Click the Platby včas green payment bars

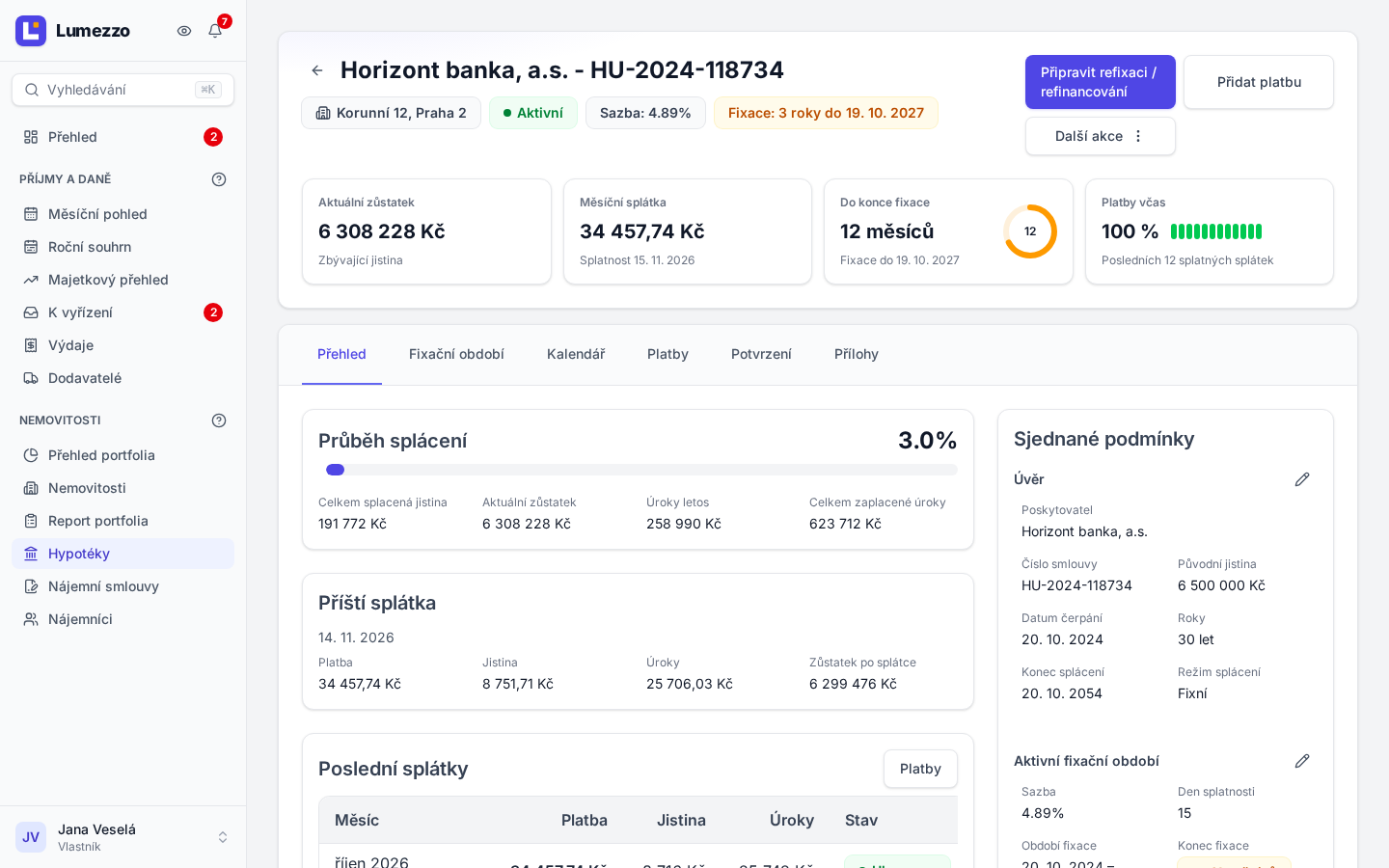1216,231
